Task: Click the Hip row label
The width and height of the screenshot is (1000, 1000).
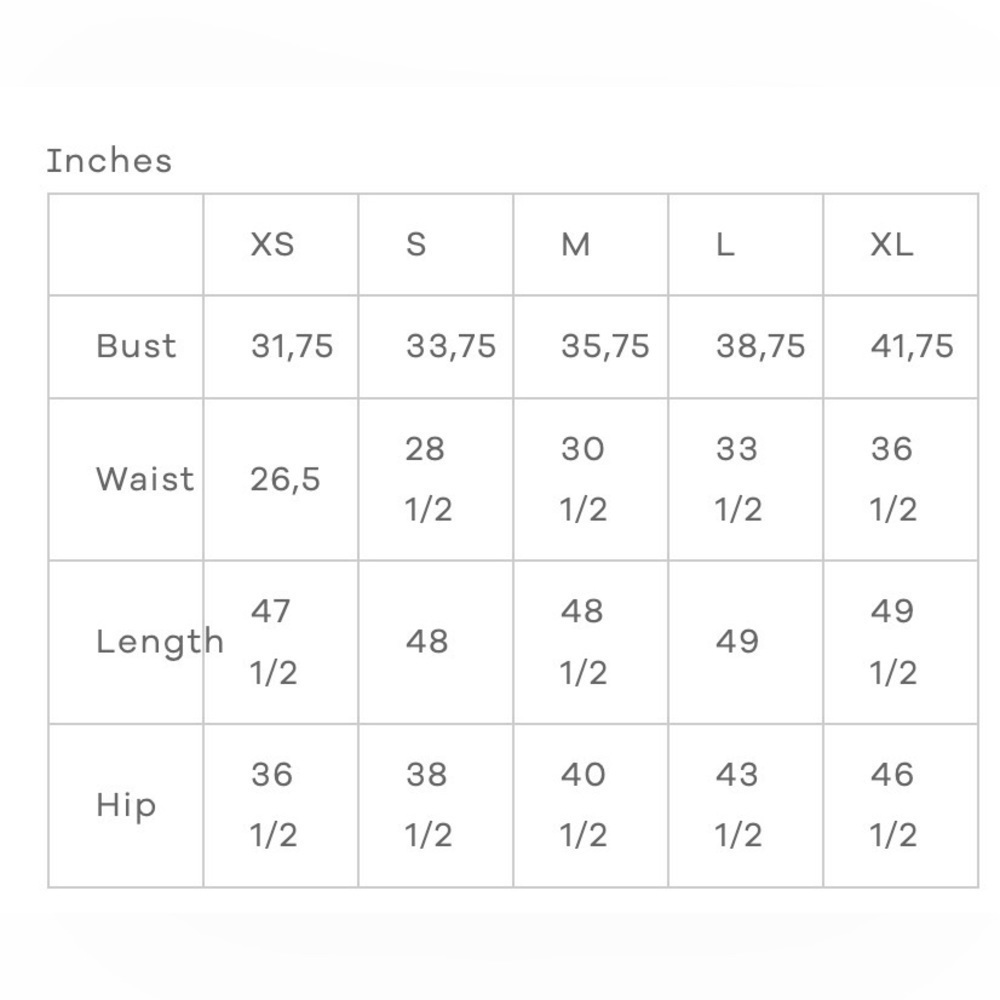Action: pyautogui.click(x=126, y=805)
